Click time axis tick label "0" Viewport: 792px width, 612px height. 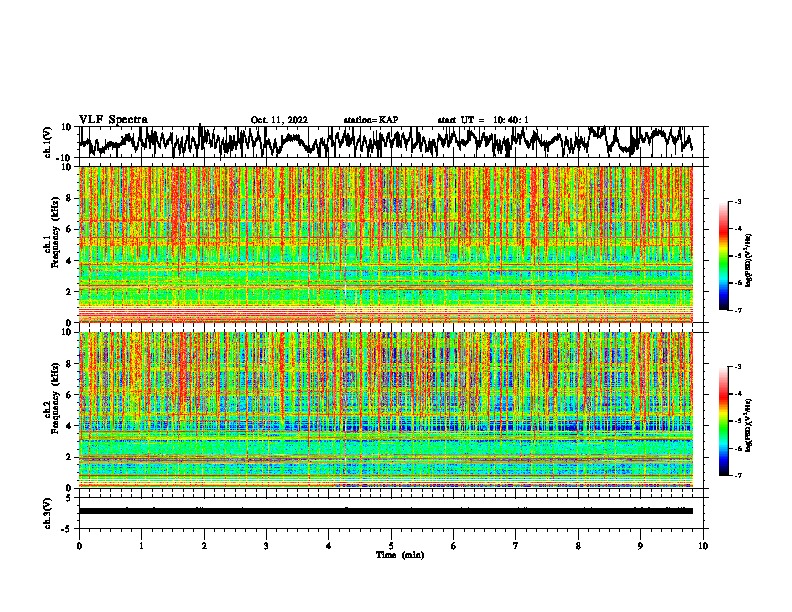pyautogui.click(x=79, y=546)
